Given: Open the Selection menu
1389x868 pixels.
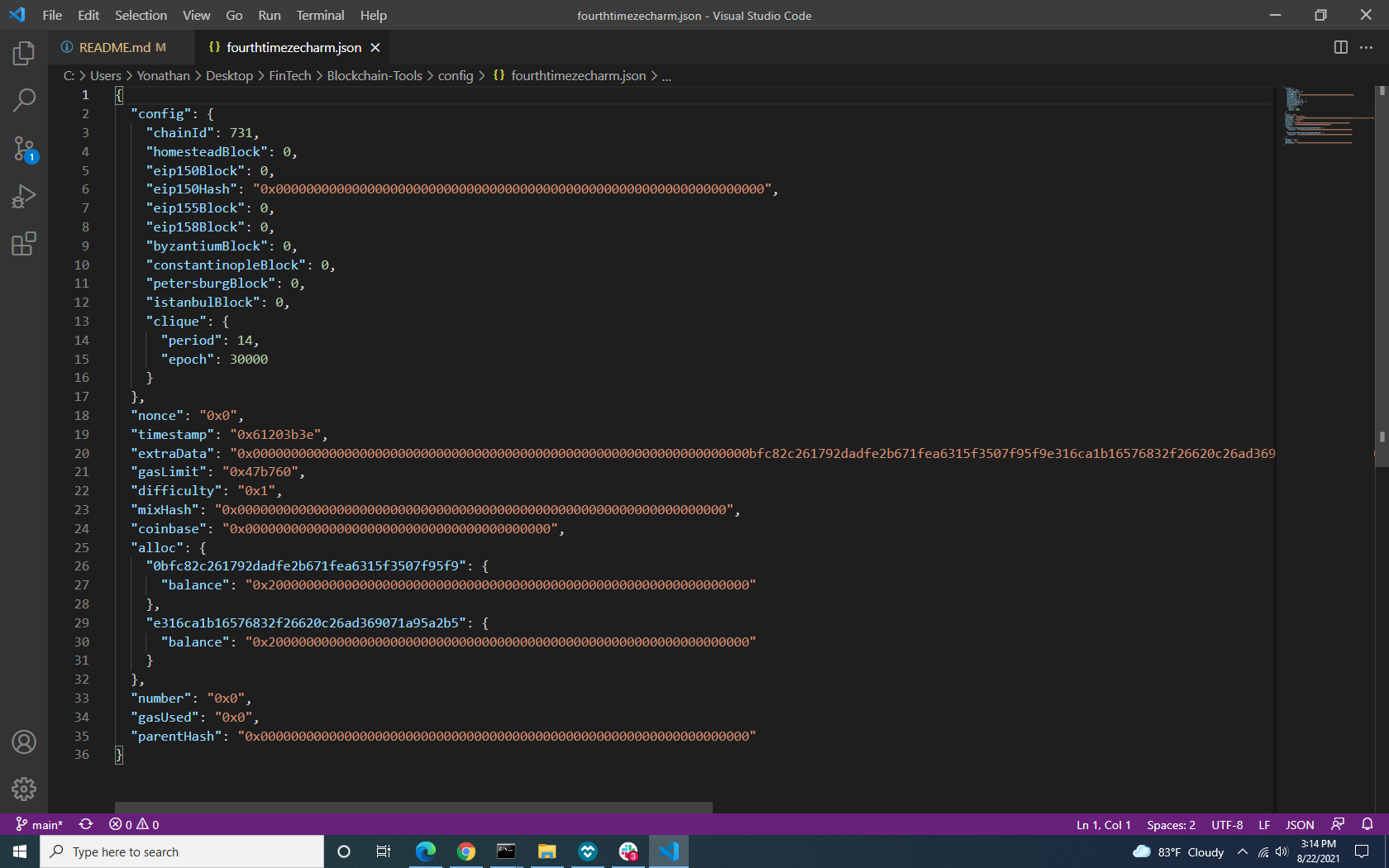Looking at the screenshot, I should 141,15.
